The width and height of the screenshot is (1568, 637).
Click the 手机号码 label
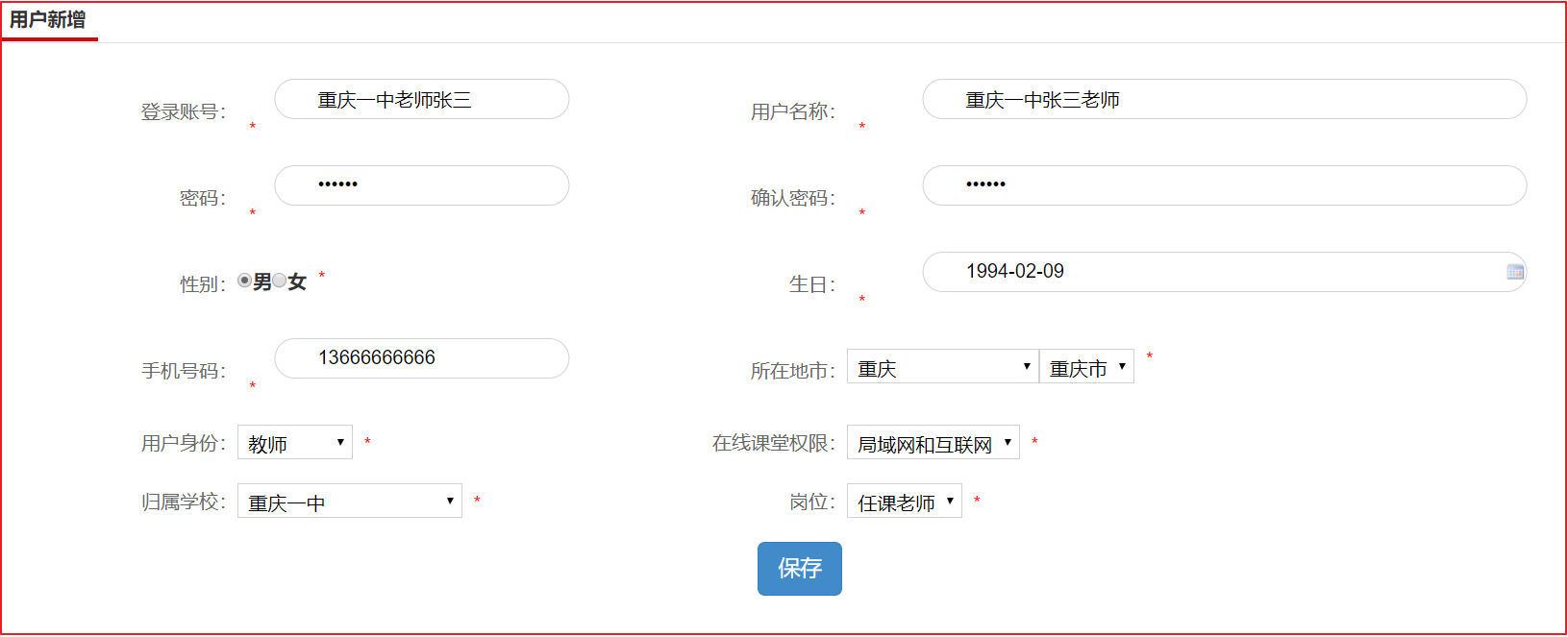[184, 371]
